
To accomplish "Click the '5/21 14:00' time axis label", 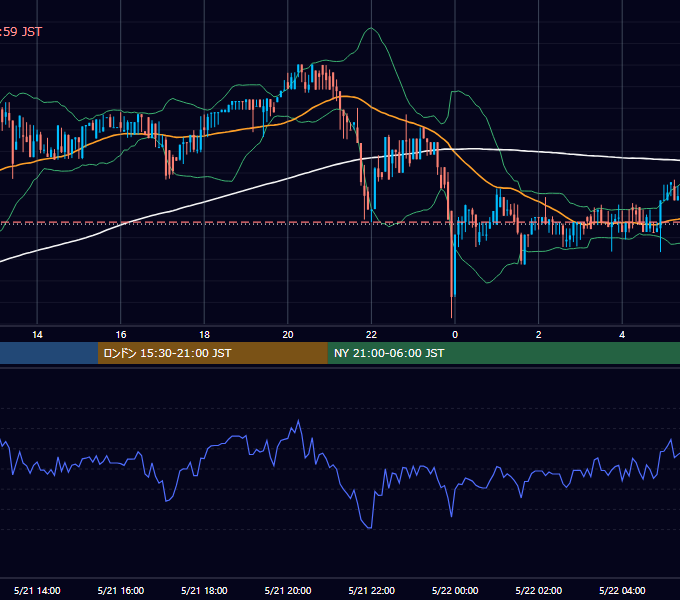I will tap(37, 590).
